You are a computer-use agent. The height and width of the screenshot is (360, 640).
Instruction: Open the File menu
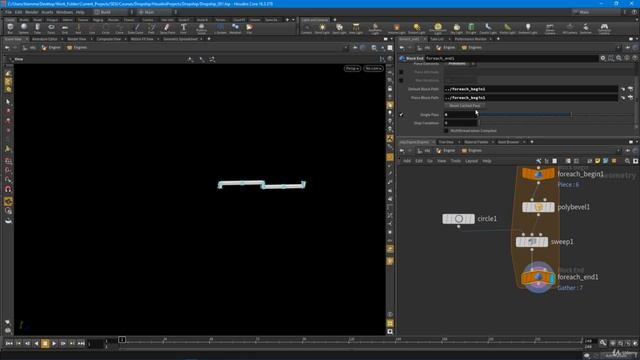click(x=9, y=12)
